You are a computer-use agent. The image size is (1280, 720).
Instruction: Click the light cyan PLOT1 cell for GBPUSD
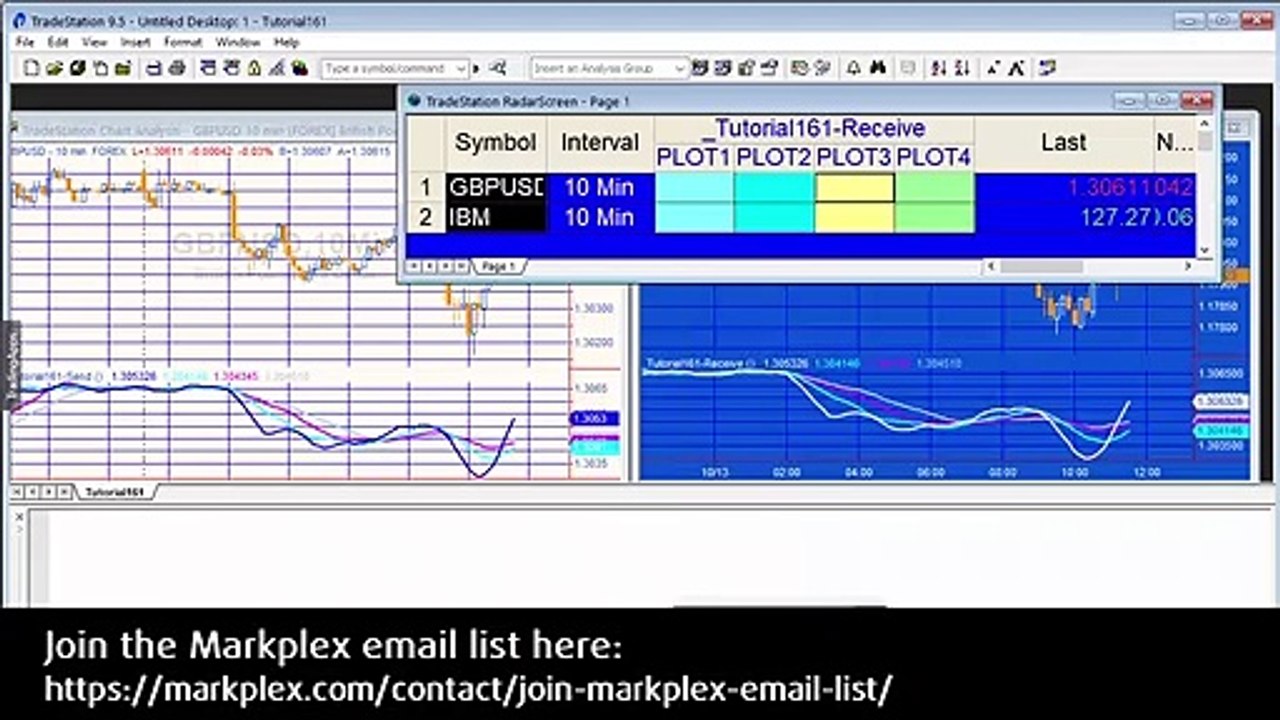(694, 187)
